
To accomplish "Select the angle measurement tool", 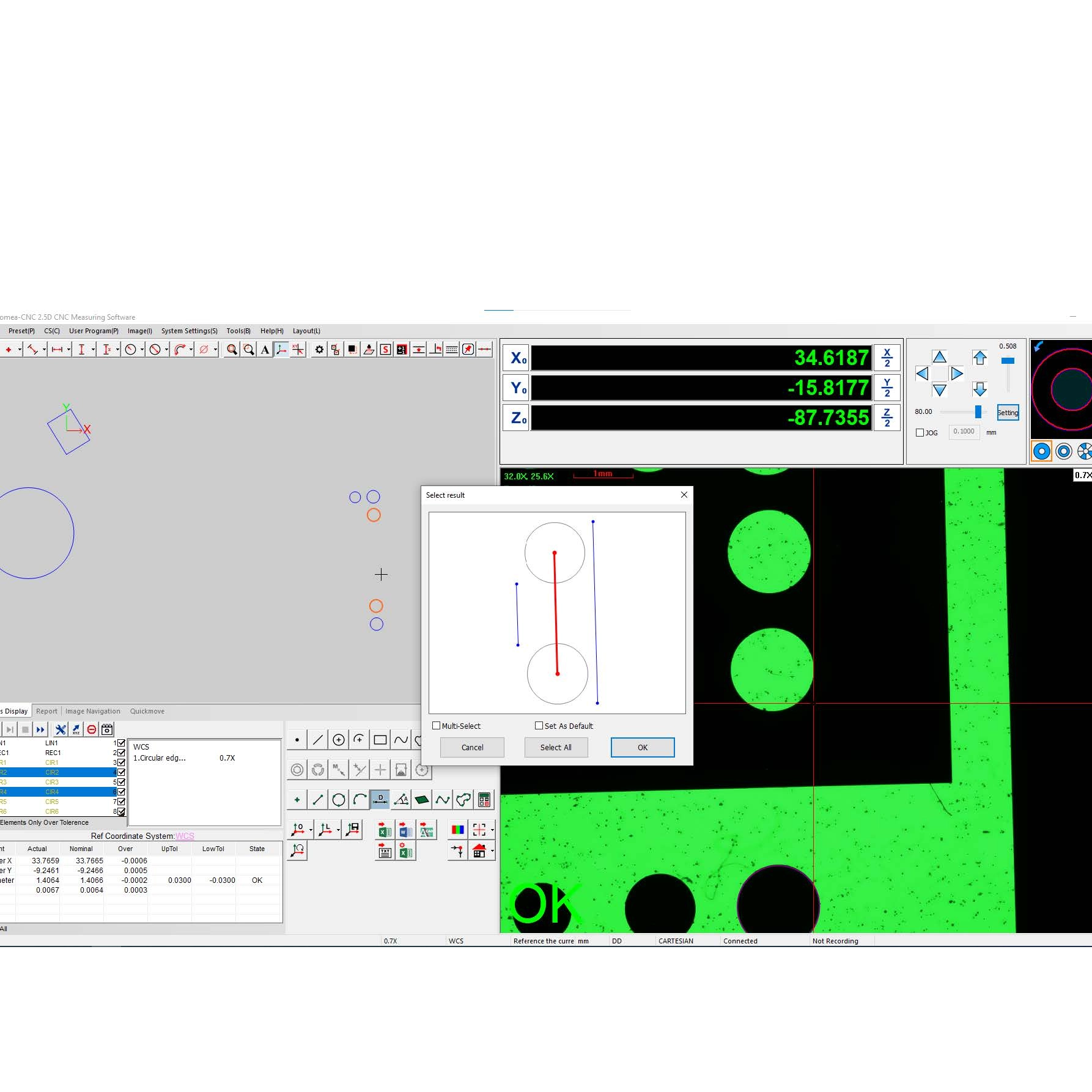I will coord(401,800).
